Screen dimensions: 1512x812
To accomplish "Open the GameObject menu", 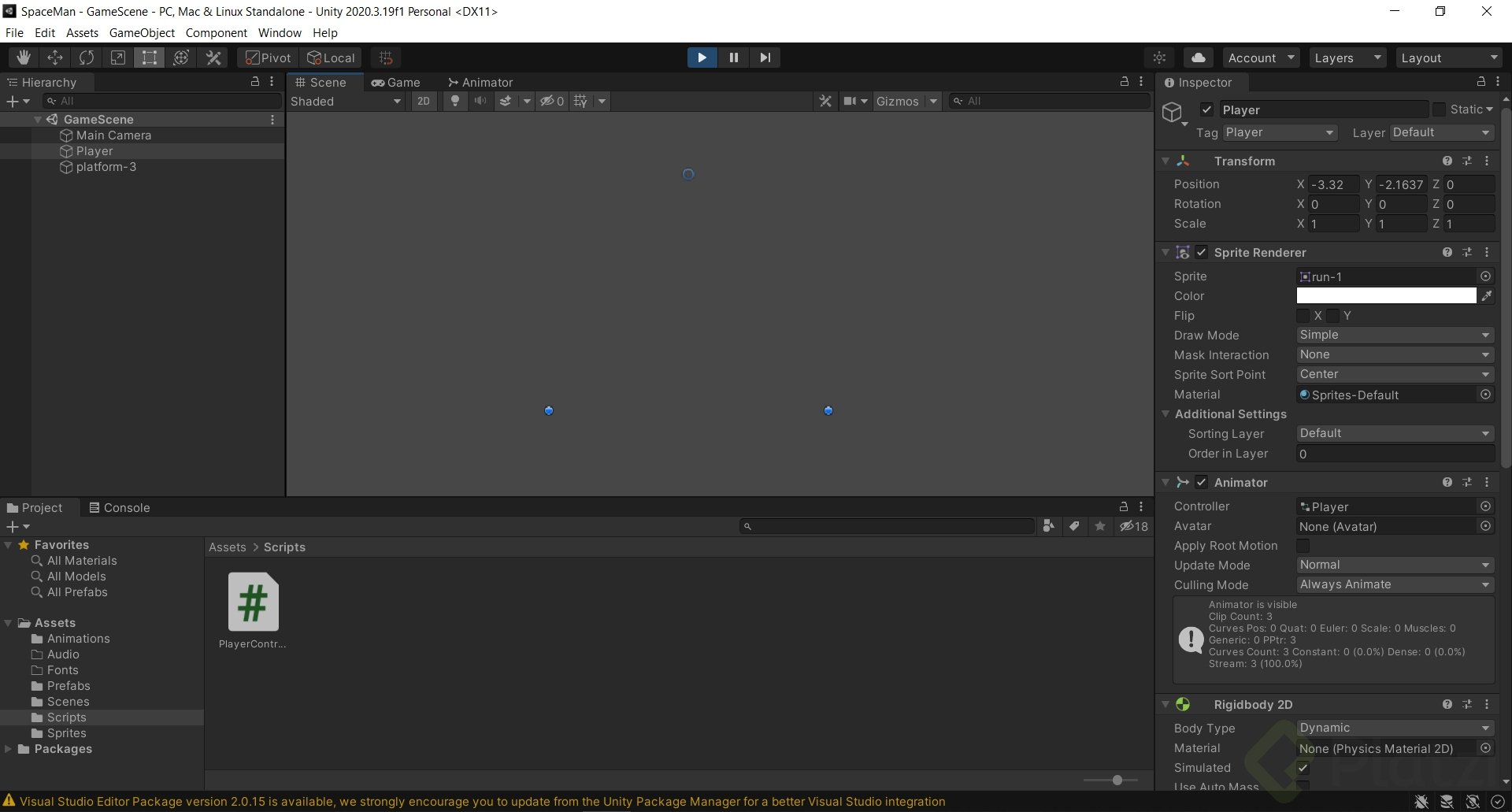I will point(142,32).
